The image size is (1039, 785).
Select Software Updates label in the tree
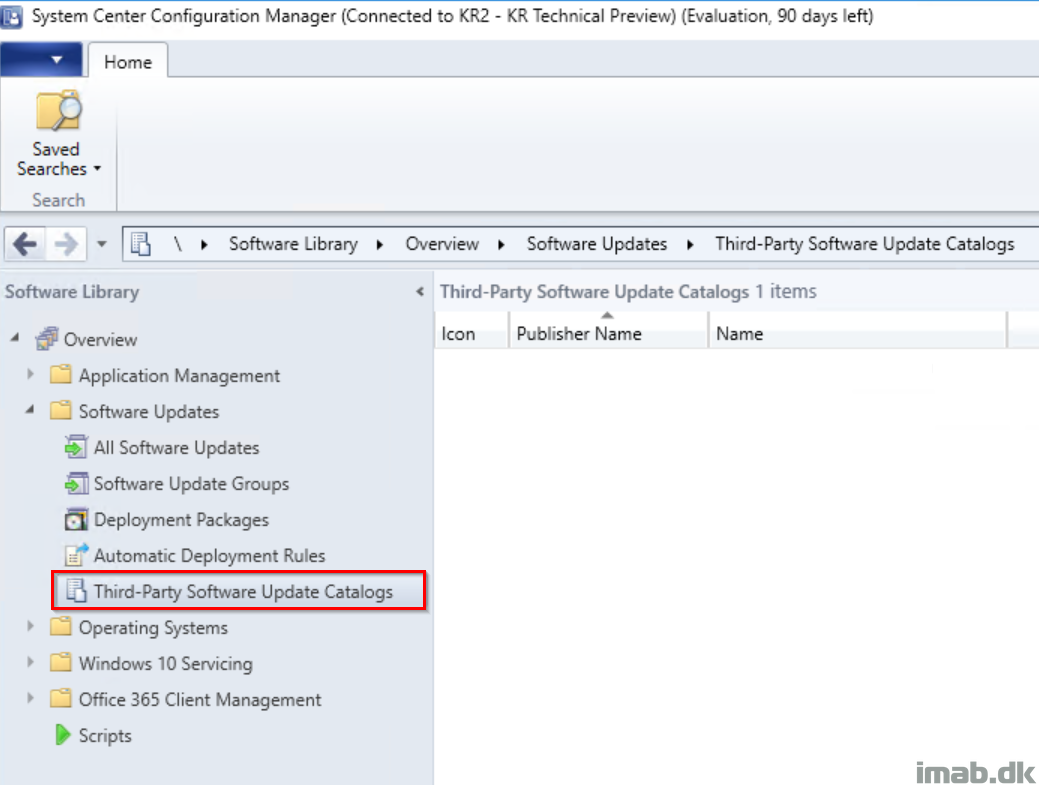pyautogui.click(x=148, y=412)
